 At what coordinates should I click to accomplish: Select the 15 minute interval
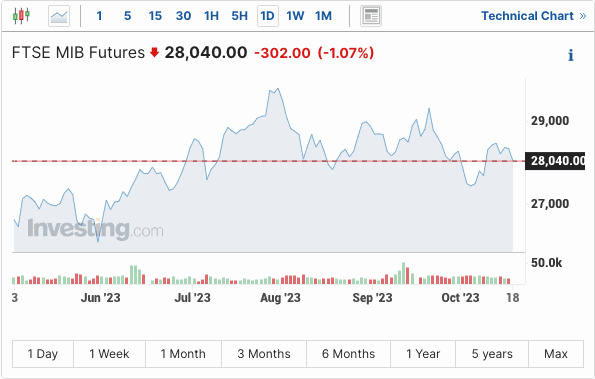[x=155, y=16]
